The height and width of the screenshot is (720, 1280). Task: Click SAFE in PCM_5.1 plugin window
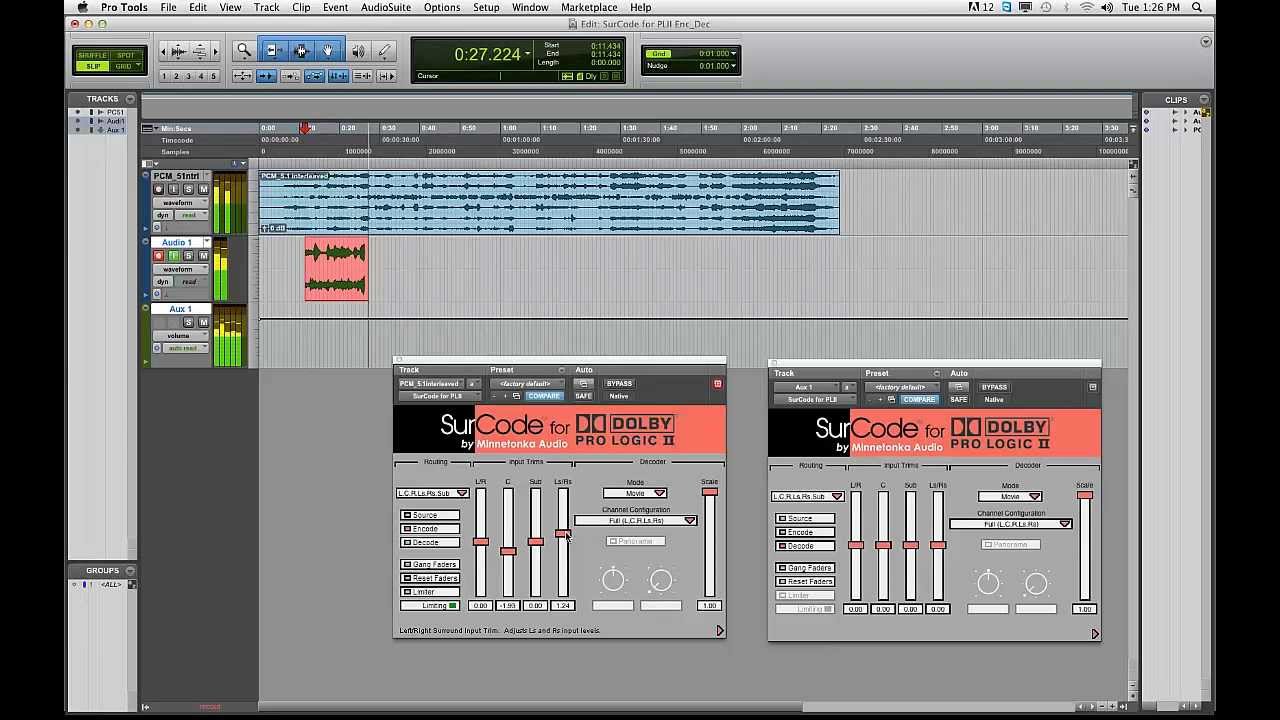[583, 396]
